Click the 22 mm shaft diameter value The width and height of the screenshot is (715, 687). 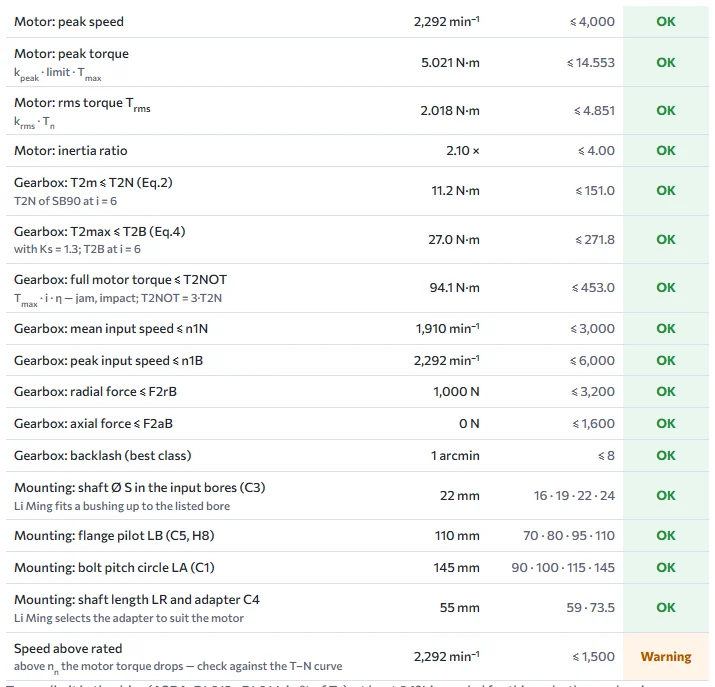(x=460, y=496)
